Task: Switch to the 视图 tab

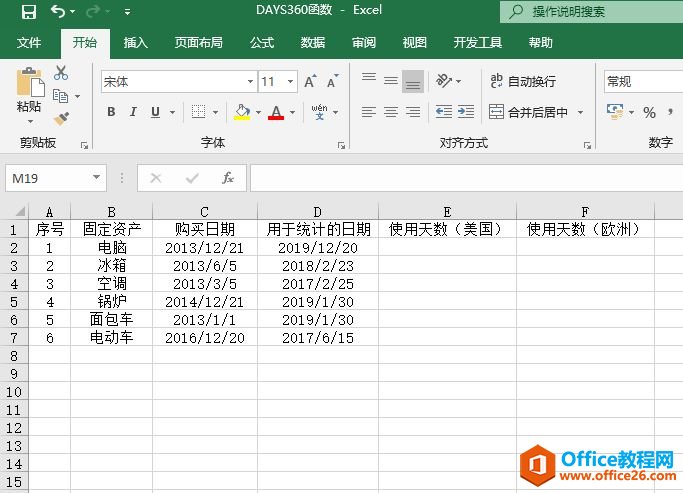Action: pos(414,43)
